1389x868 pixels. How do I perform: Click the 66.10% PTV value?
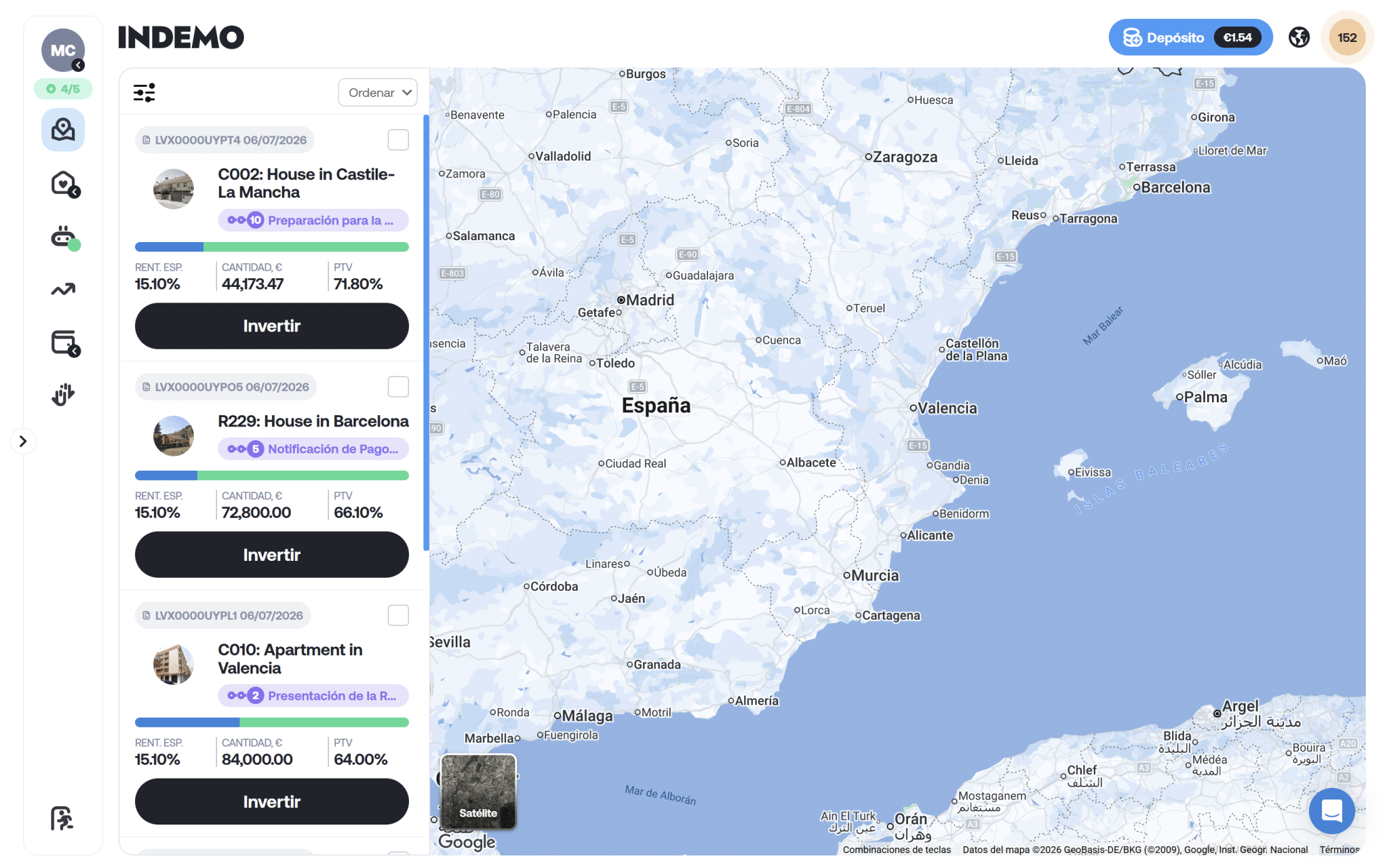tap(358, 513)
